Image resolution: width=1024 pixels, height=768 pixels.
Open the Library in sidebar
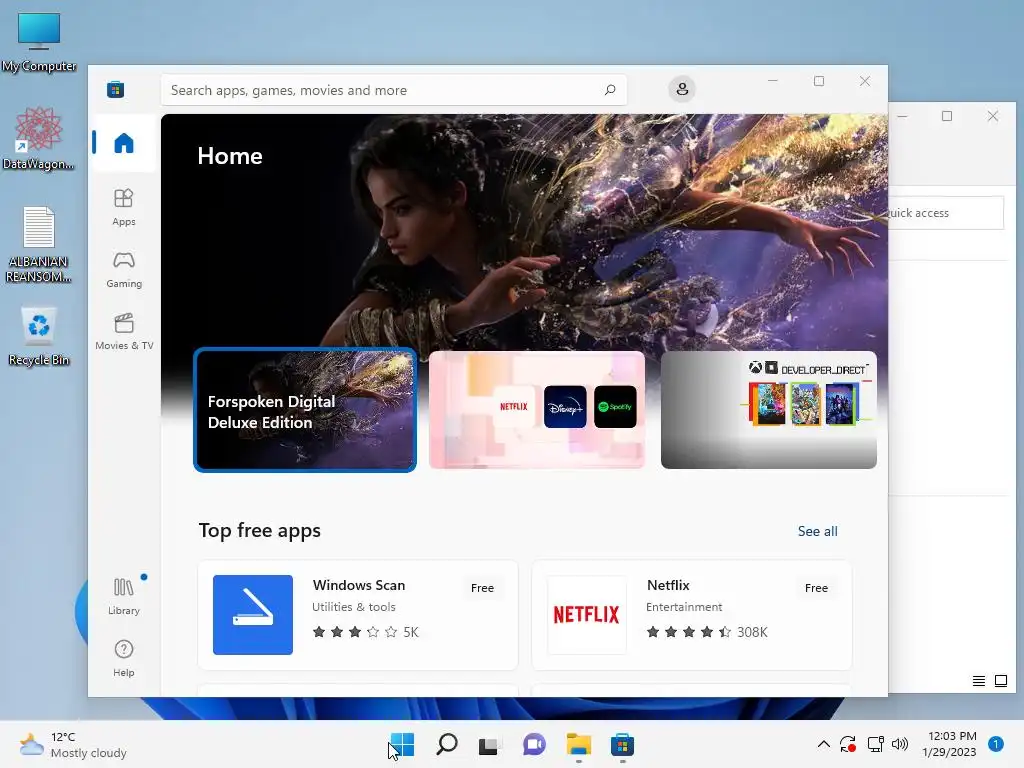(x=123, y=596)
